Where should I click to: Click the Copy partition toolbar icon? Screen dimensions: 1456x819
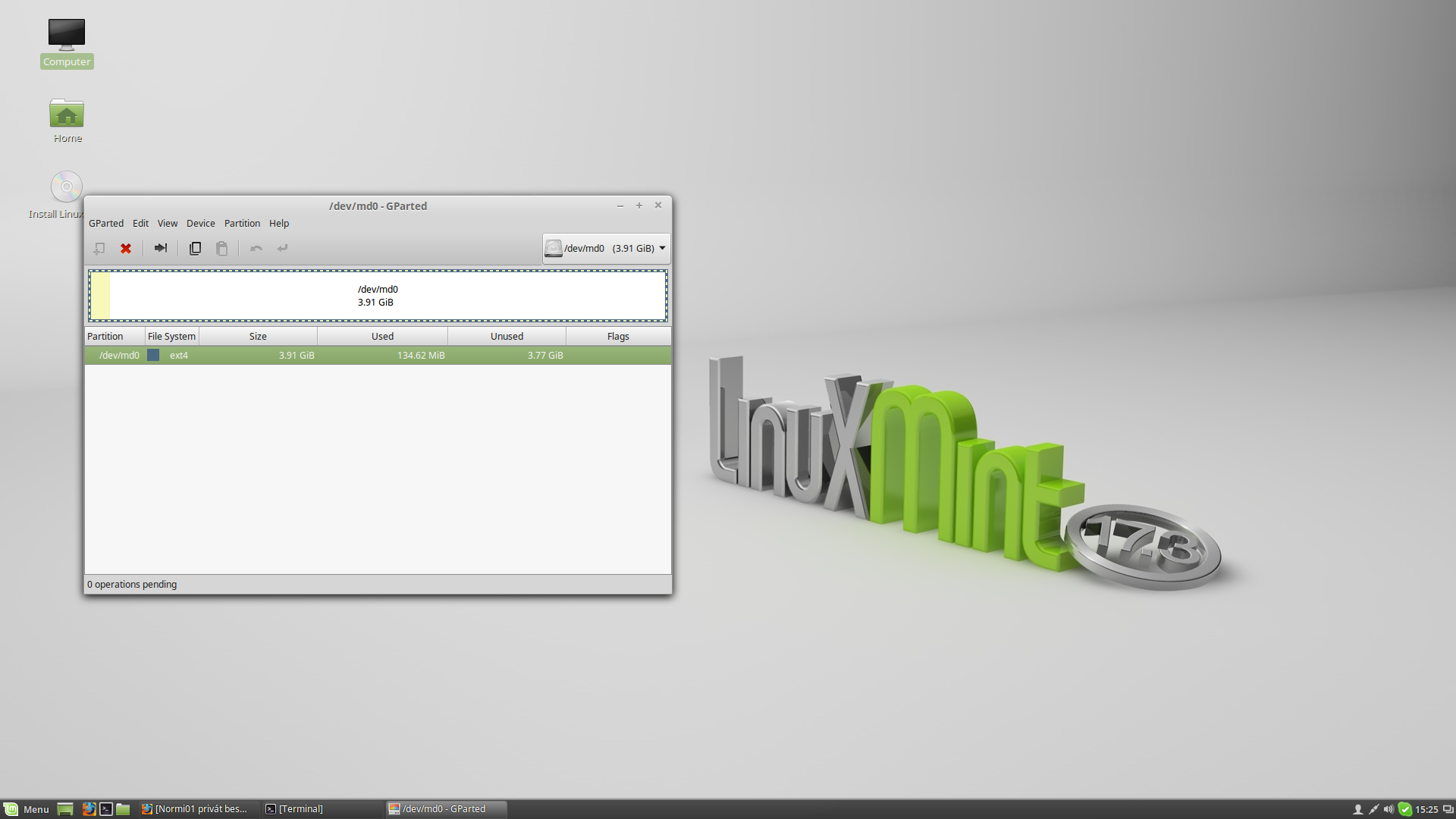point(195,249)
